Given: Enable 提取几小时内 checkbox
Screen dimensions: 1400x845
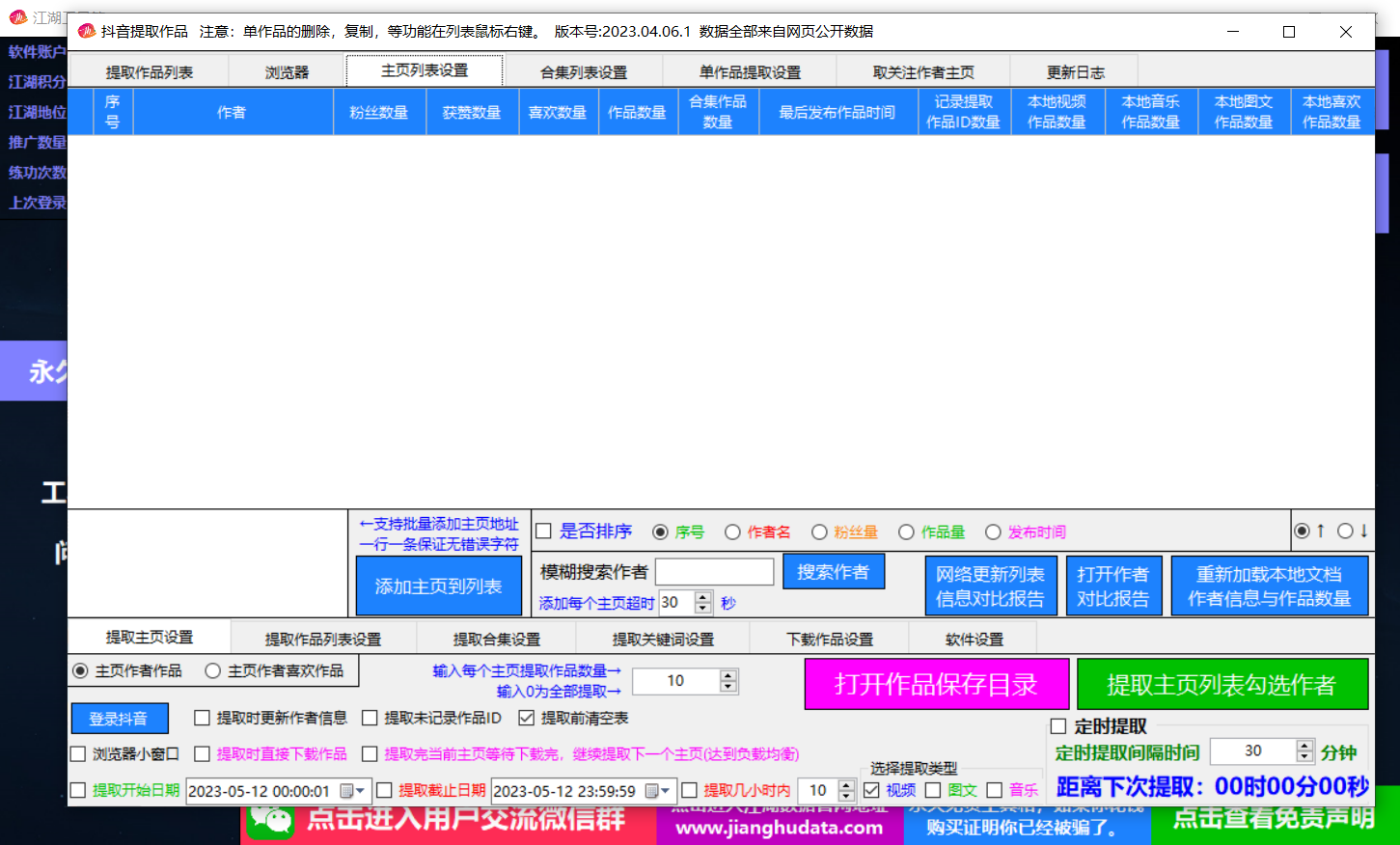Looking at the screenshot, I should (689, 790).
